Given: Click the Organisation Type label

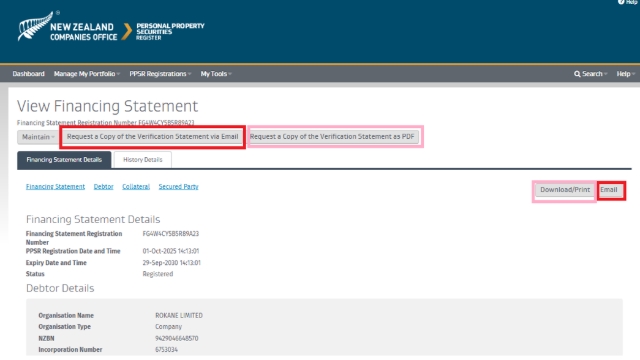Looking at the screenshot, I should point(64,327).
